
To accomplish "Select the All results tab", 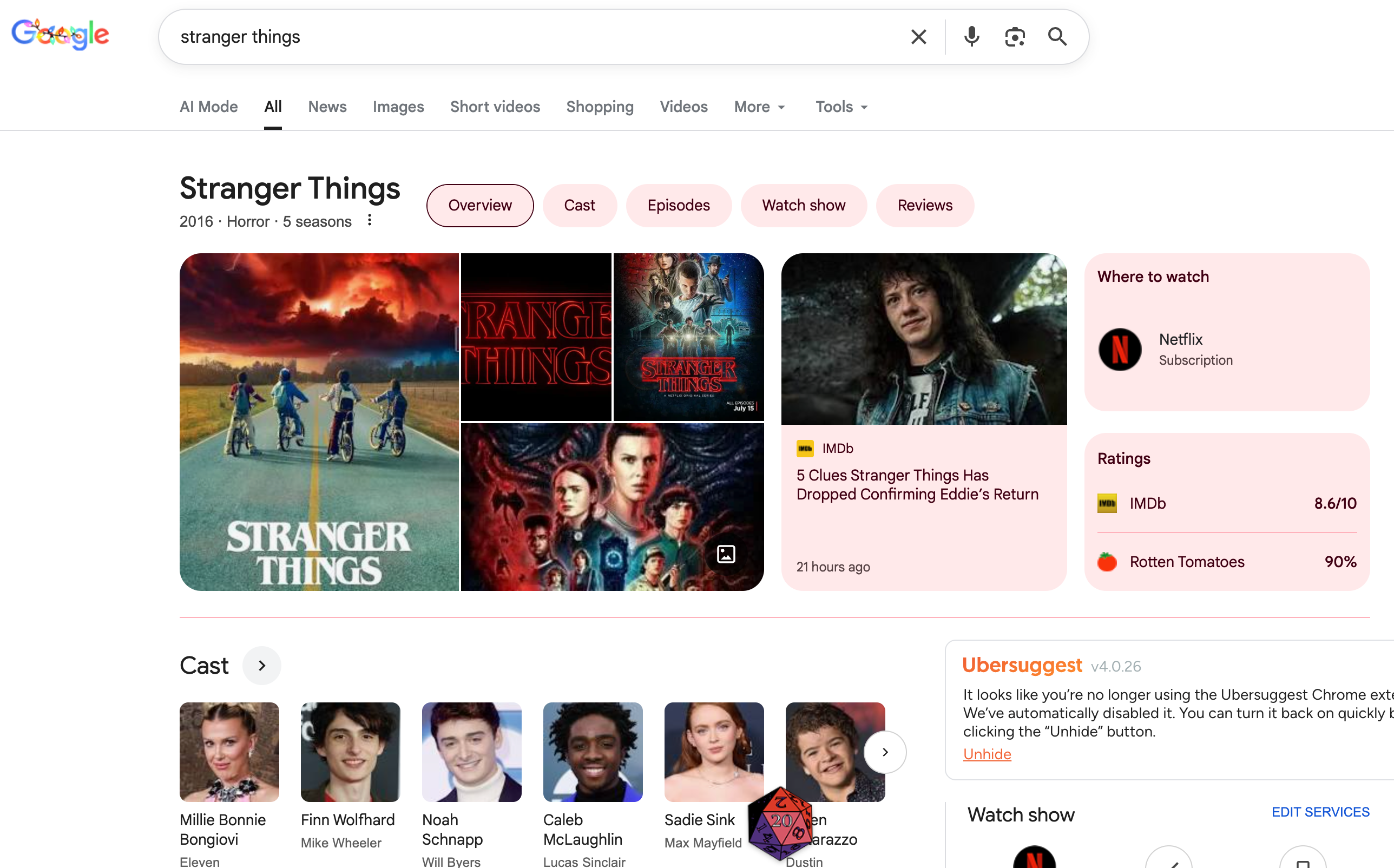I will click(273, 107).
